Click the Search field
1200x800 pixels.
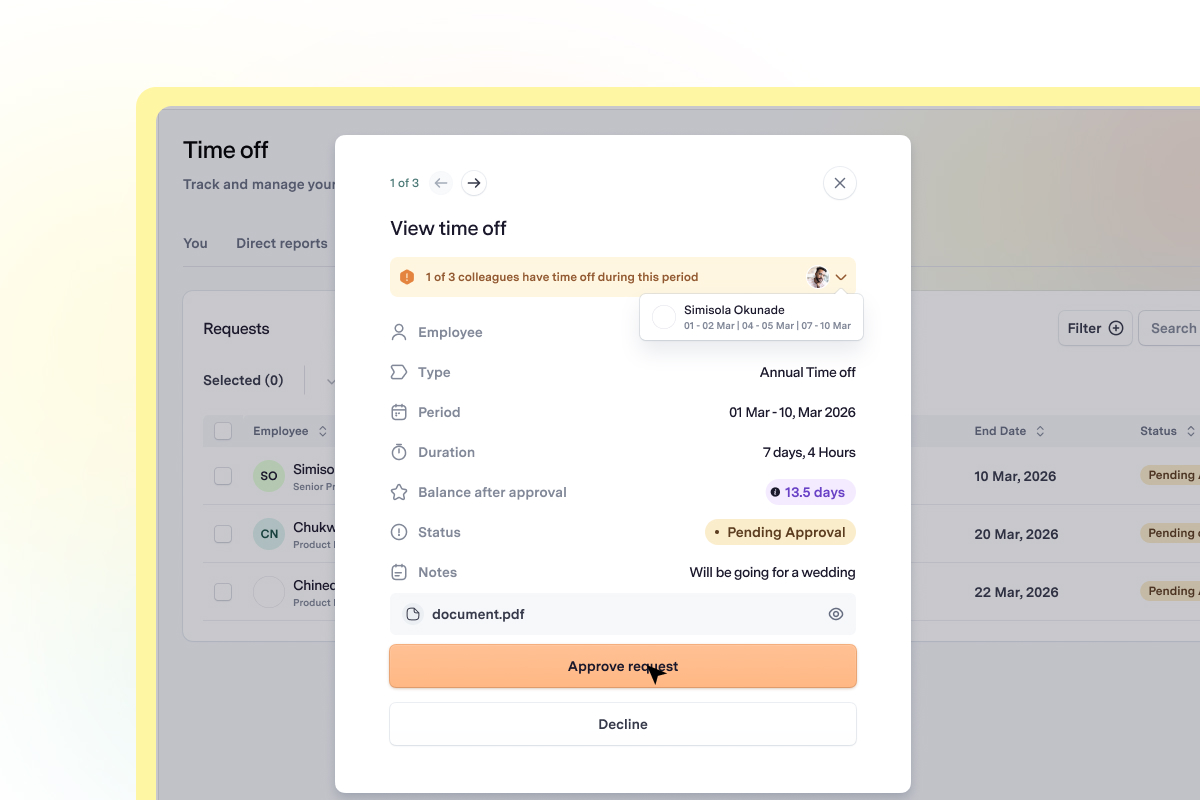[1170, 328]
